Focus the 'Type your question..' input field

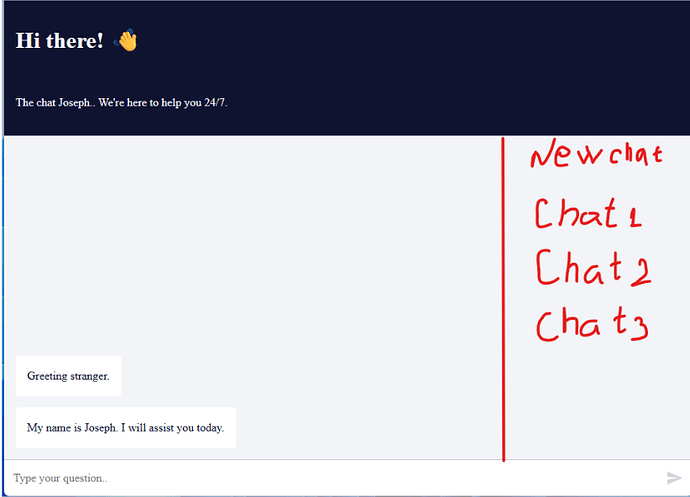(x=334, y=478)
